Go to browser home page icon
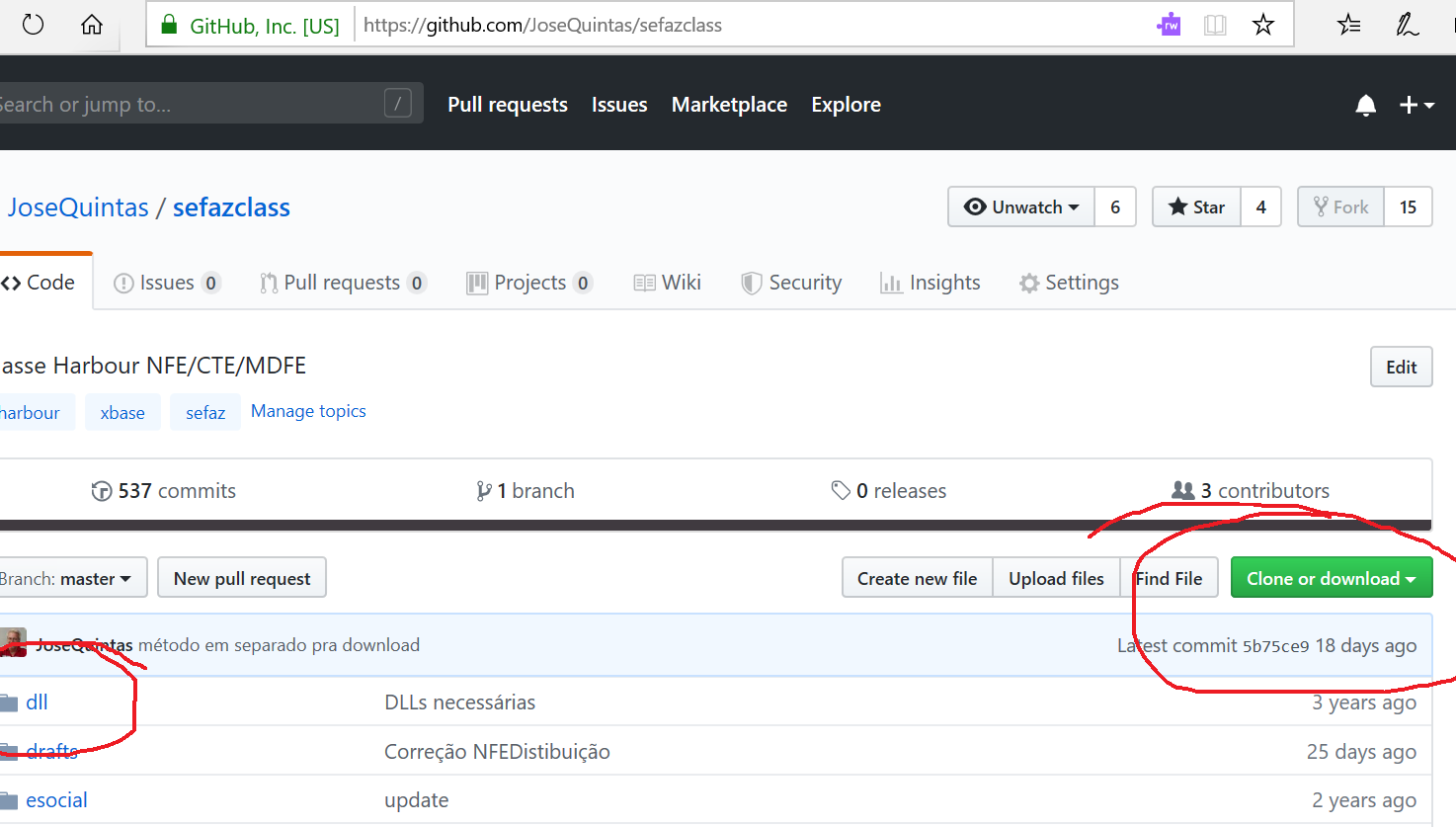1456x827 pixels. [x=92, y=25]
